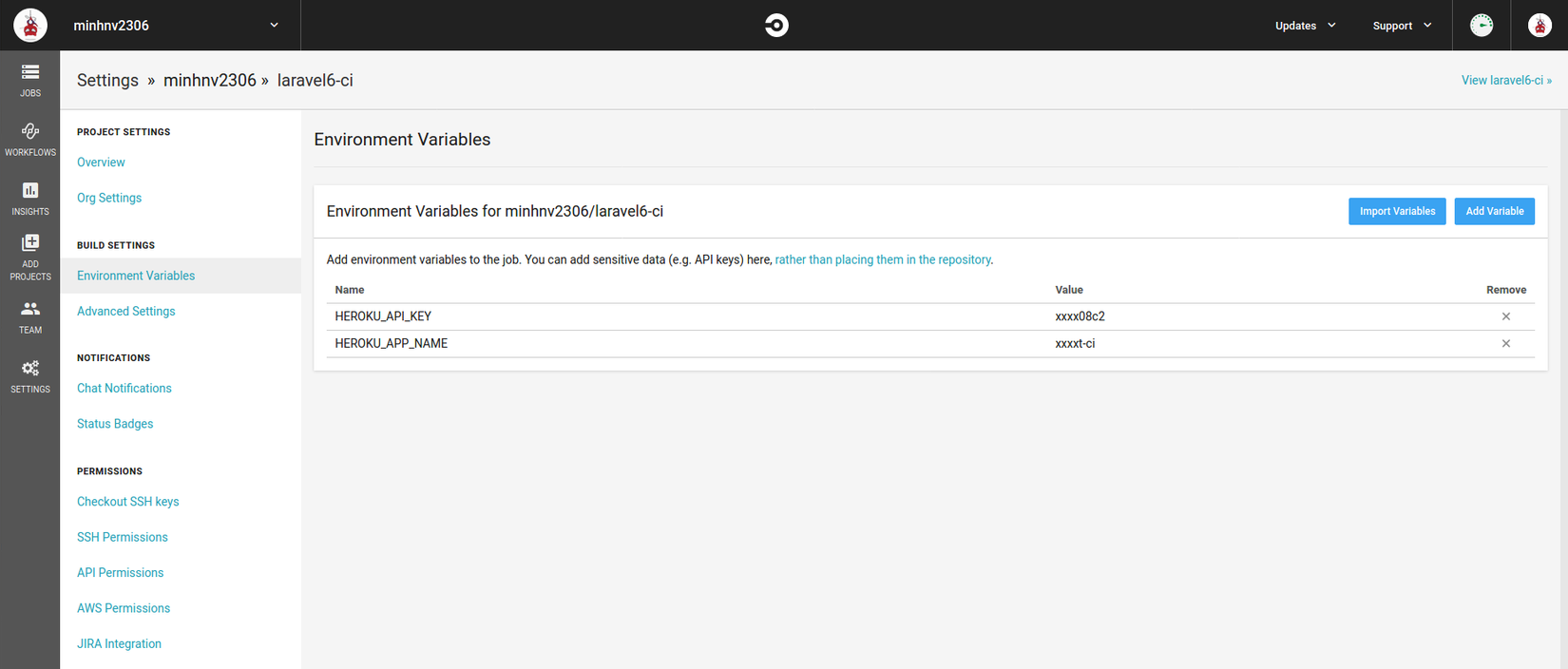The width and height of the screenshot is (1568, 669).
Task: Open the Workflows icon
Action: (x=30, y=132)
